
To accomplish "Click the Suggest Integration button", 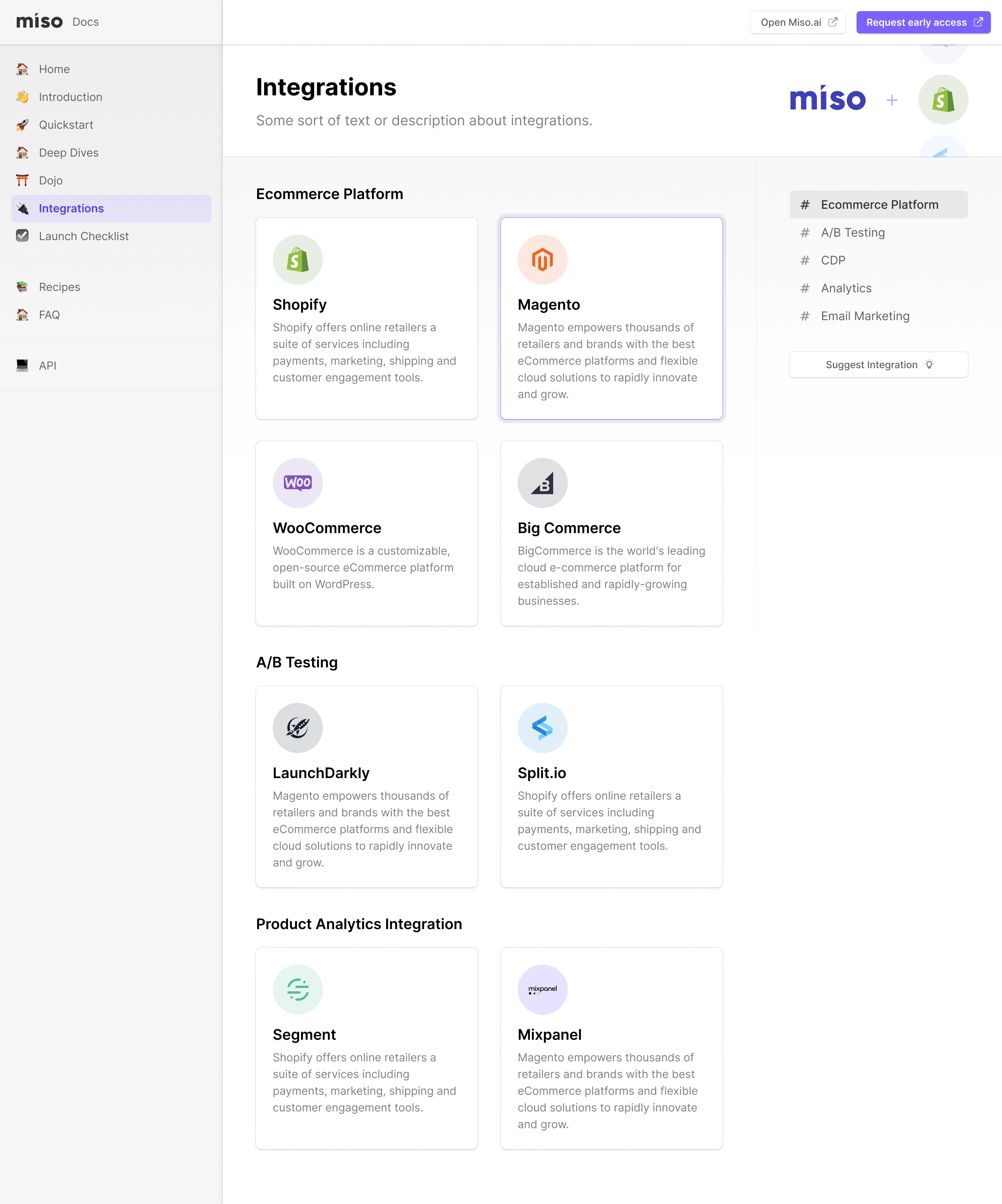I will (x=878, y=365).
